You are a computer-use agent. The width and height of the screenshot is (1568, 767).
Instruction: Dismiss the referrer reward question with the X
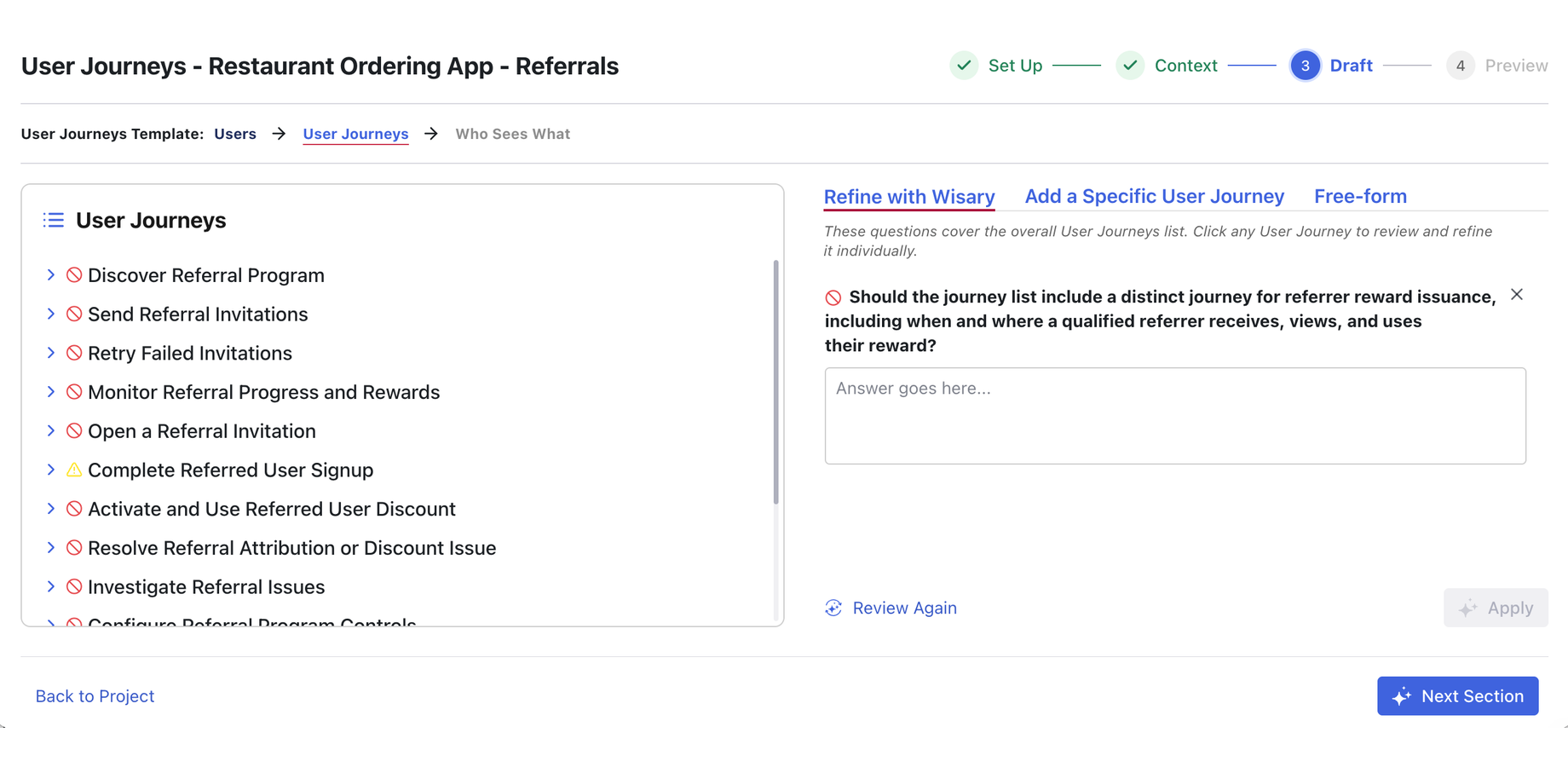(1517, 295)
